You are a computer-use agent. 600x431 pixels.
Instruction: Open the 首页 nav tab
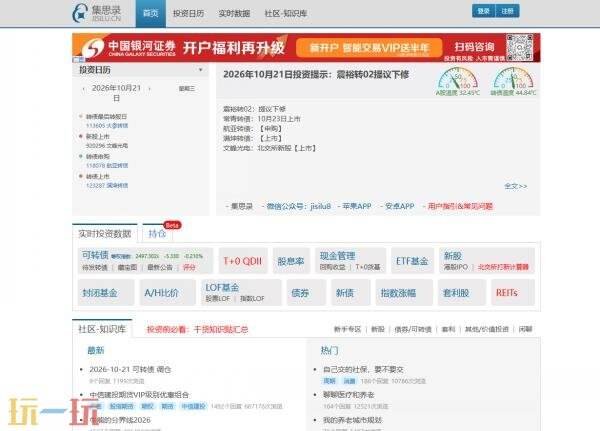(x=151, y=13)
